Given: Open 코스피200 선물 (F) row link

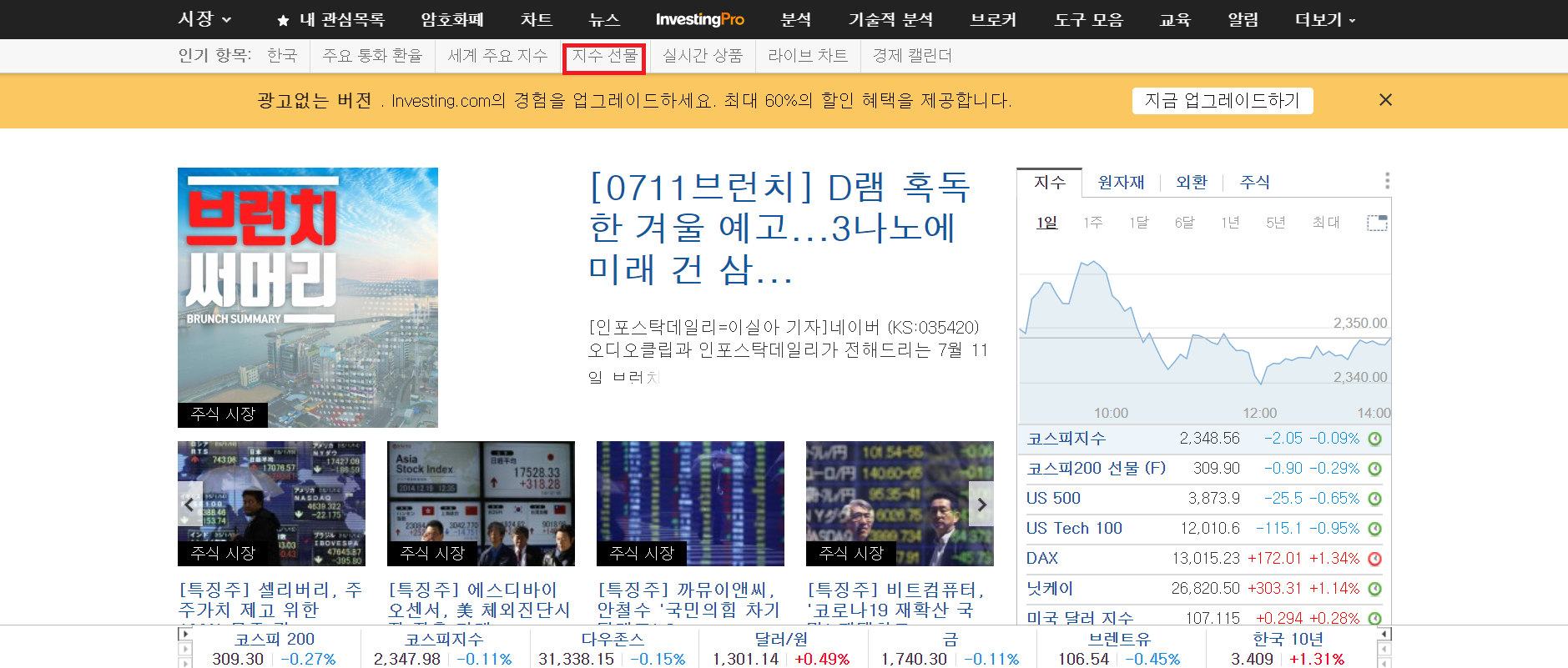Looking at the screenshot, I should click(x=1096, y=469).
